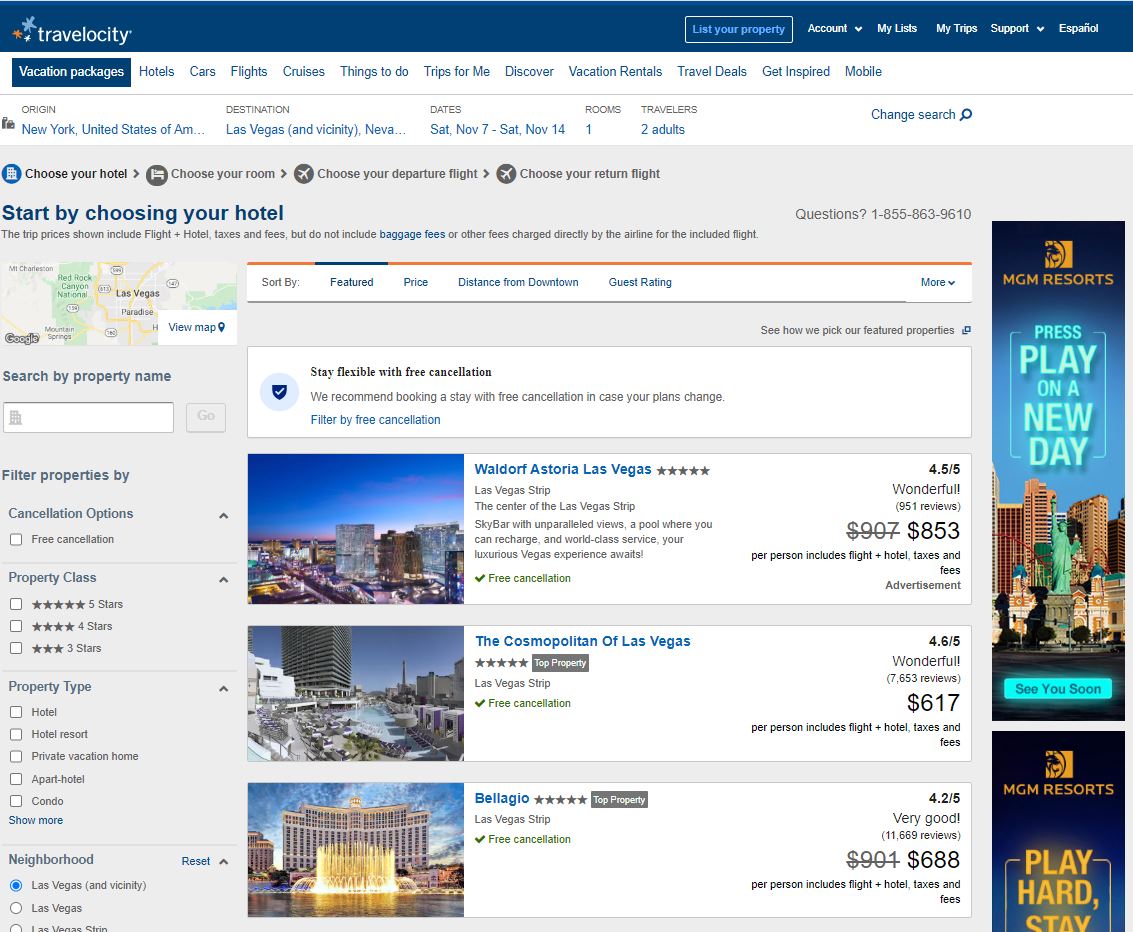
Task: Click the bed icon for Choose your room
Action: coord(156,174)
